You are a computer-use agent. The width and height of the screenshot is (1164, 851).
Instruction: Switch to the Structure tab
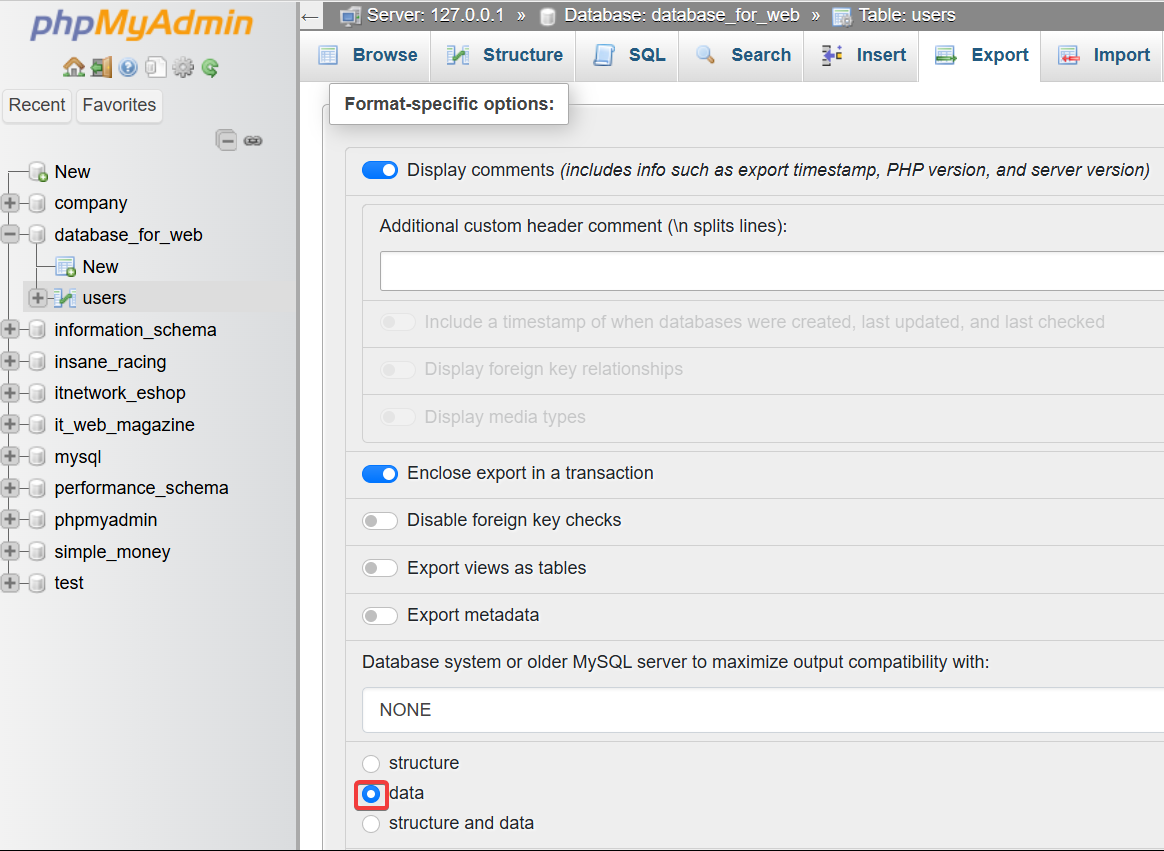(x=505, y=55)
